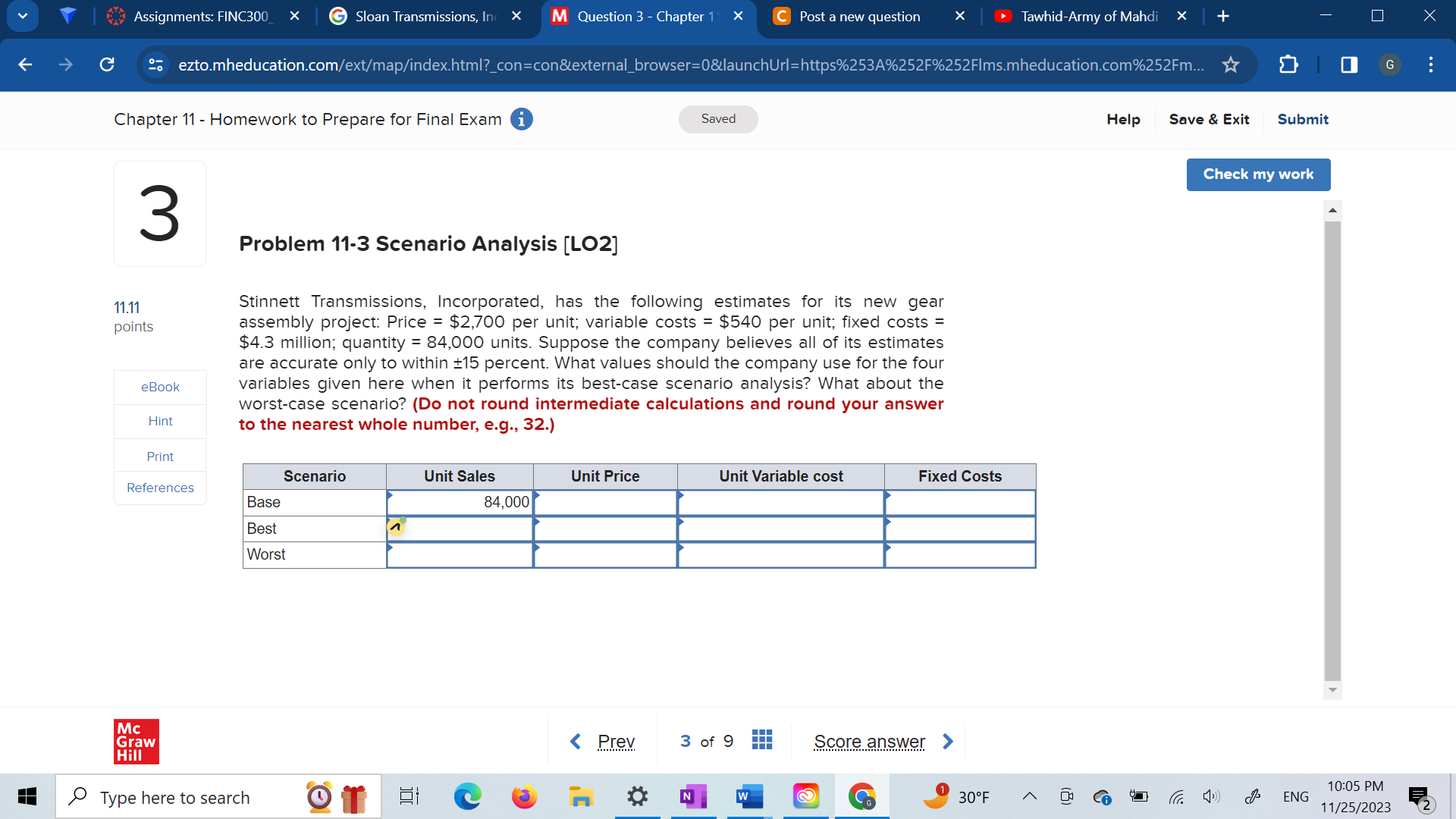
Task: Open Microsoft Word from the taskbar
Action: [748, 796]
